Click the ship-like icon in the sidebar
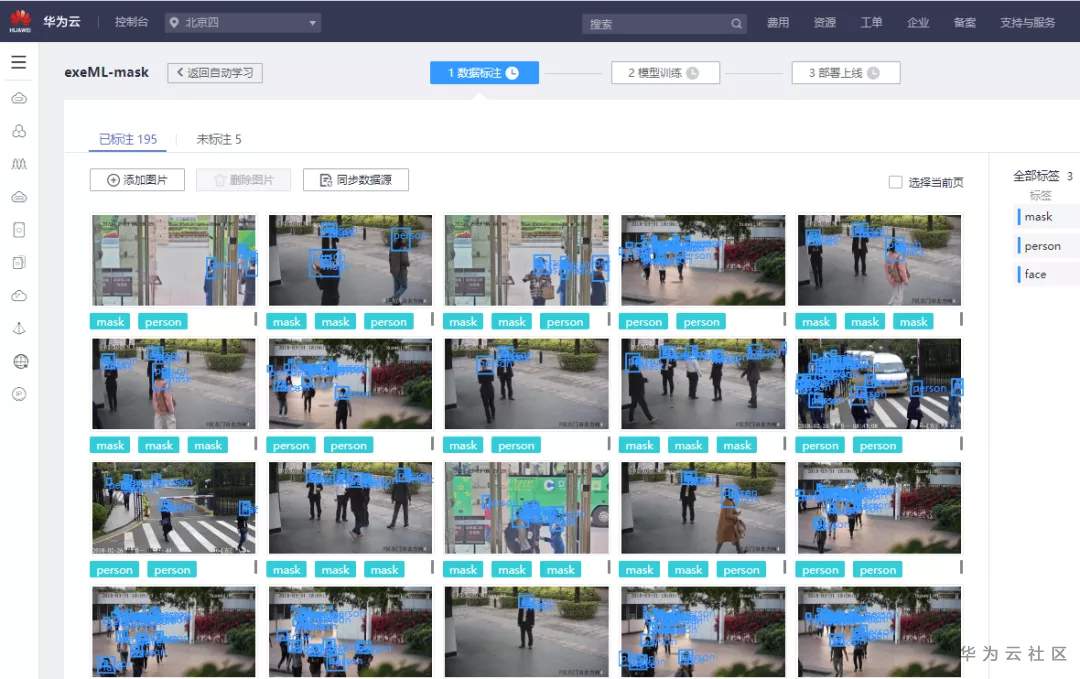 tap(19, 328)
